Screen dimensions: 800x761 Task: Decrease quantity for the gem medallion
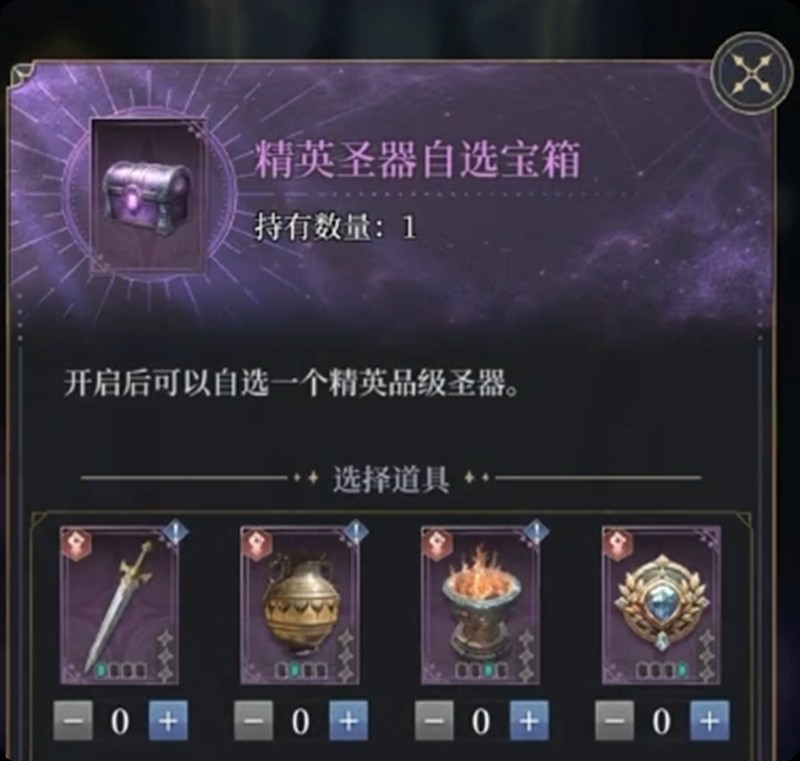[x=615, y=720]
